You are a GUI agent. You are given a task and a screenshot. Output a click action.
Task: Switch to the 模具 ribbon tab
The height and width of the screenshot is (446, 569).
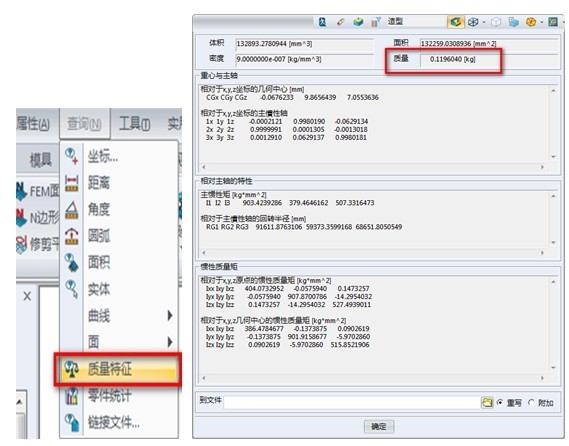(40, 160)
